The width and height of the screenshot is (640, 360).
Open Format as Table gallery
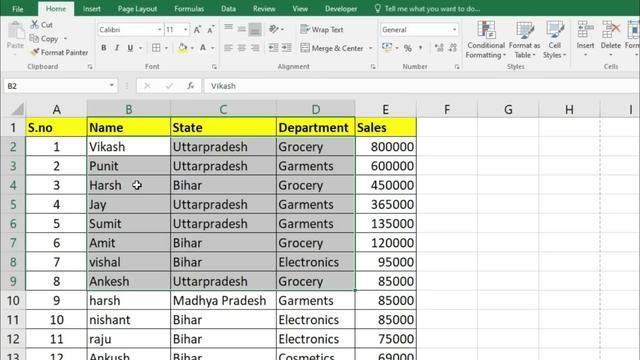524,40
